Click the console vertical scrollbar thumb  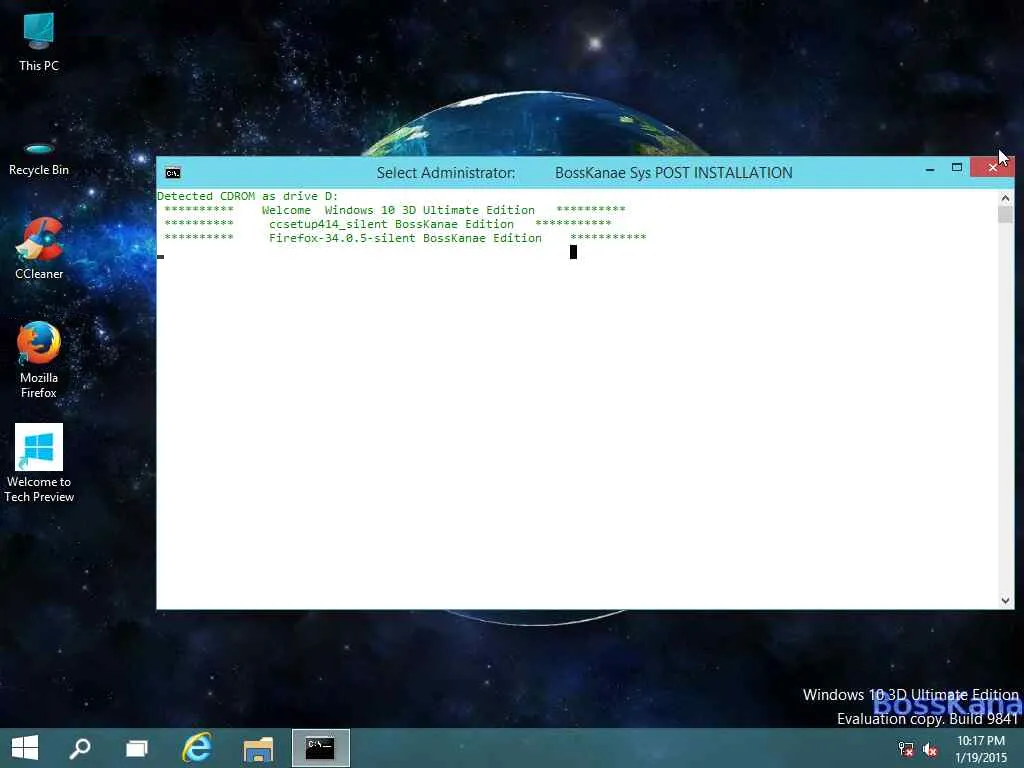tap(1006, 215)
